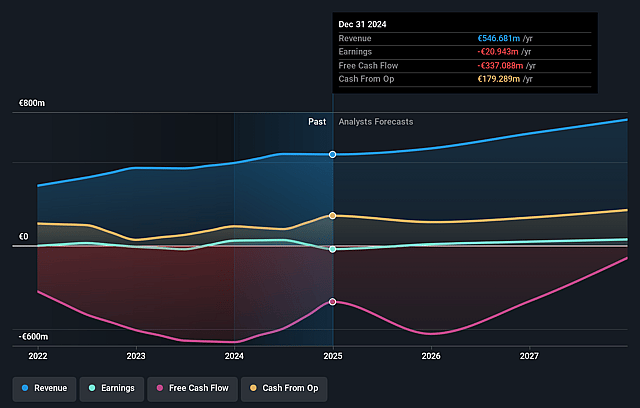Select the 2023 x-axis label
The width and height of the screenshot is (640, 408).
click(x=136, y=356)
